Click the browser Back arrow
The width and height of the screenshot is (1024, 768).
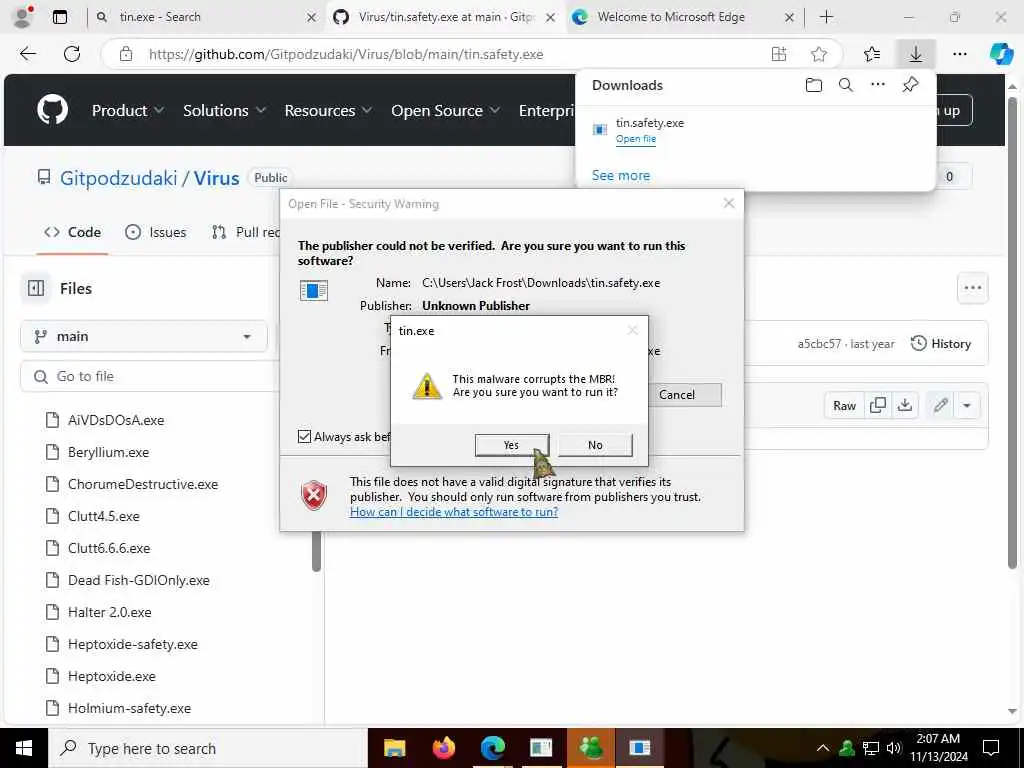28,54
